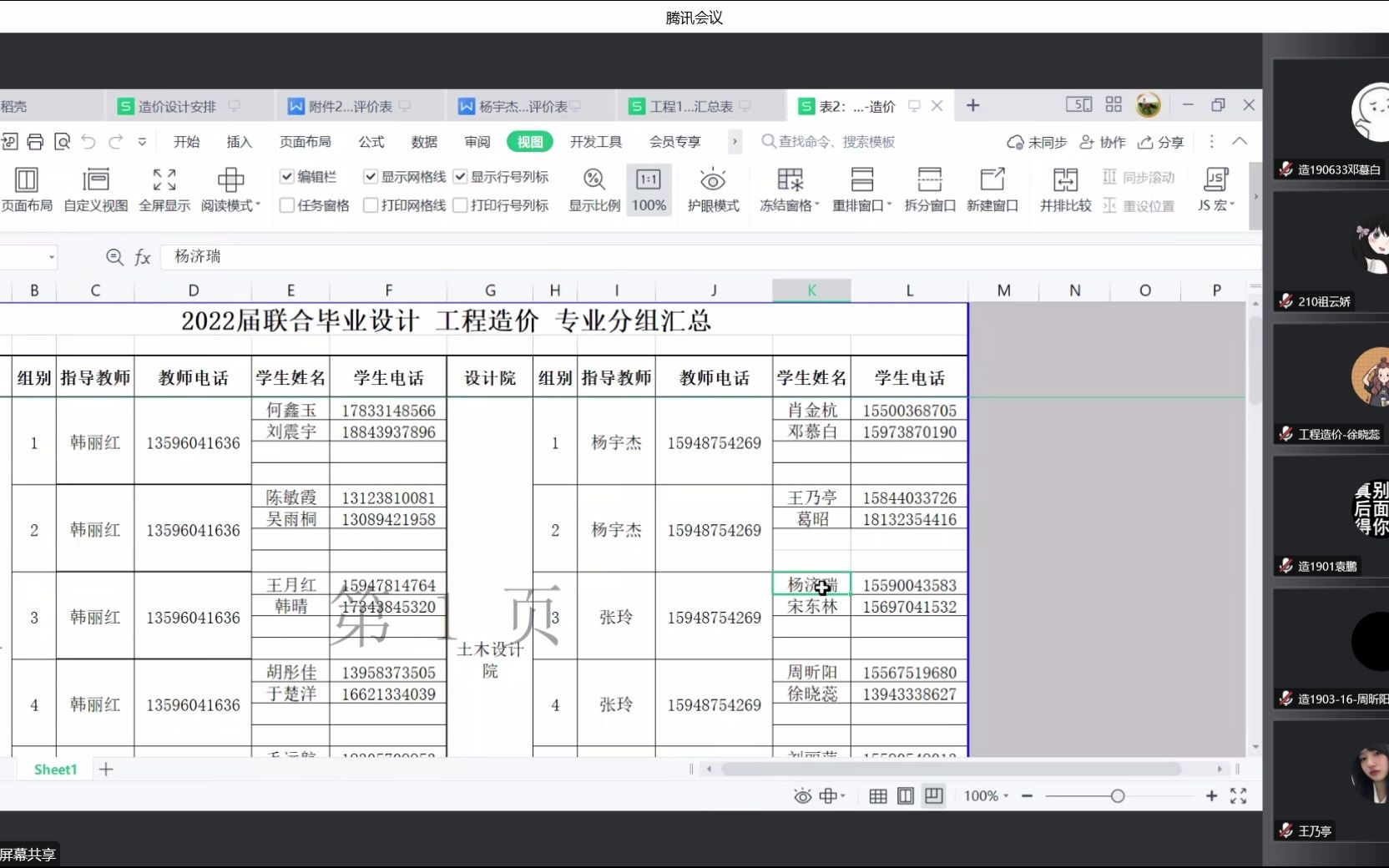Click the formula bar showing 杨济瑞
The height and width of the screenshot is (868, 1389).
tap(710, 257)
